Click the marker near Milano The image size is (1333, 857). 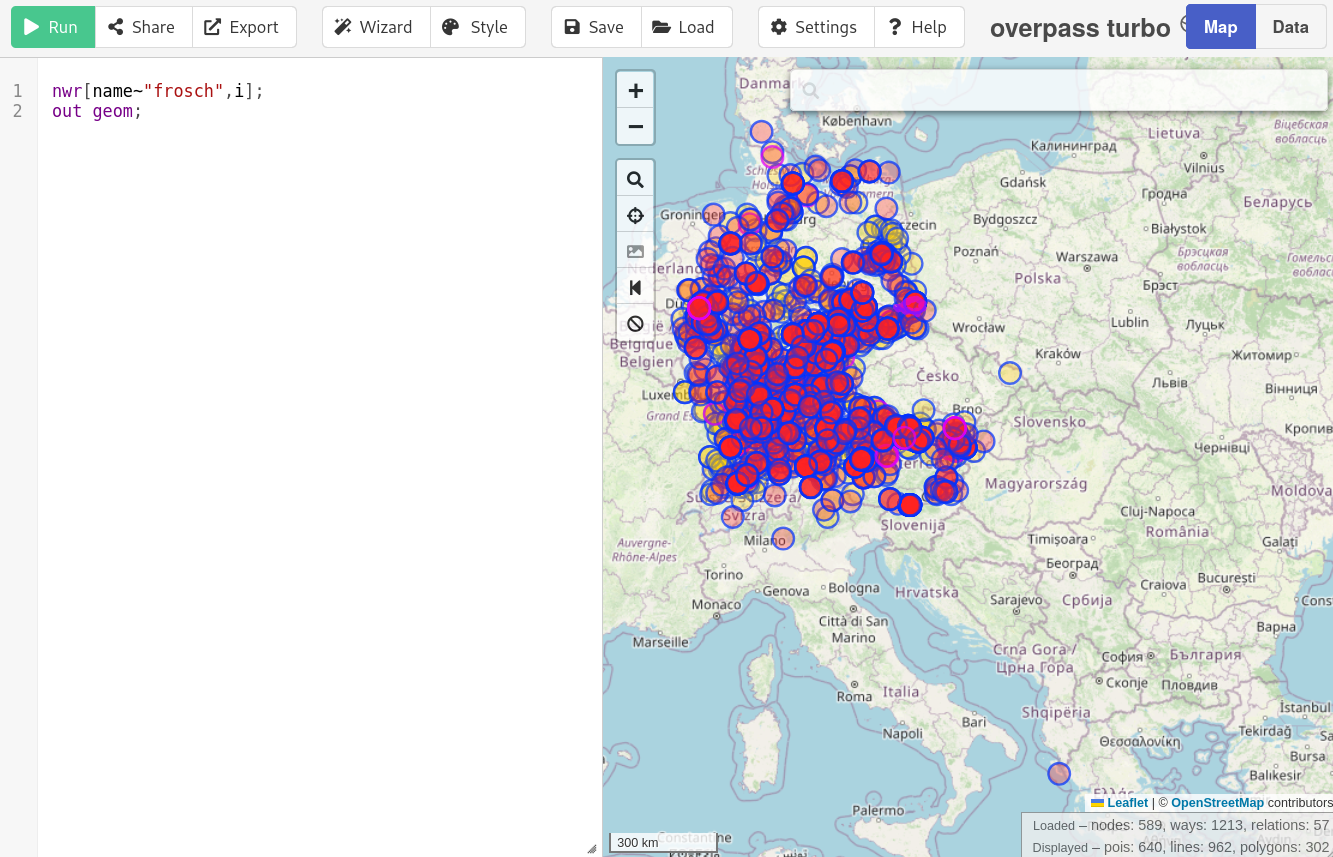coord(782,539)
